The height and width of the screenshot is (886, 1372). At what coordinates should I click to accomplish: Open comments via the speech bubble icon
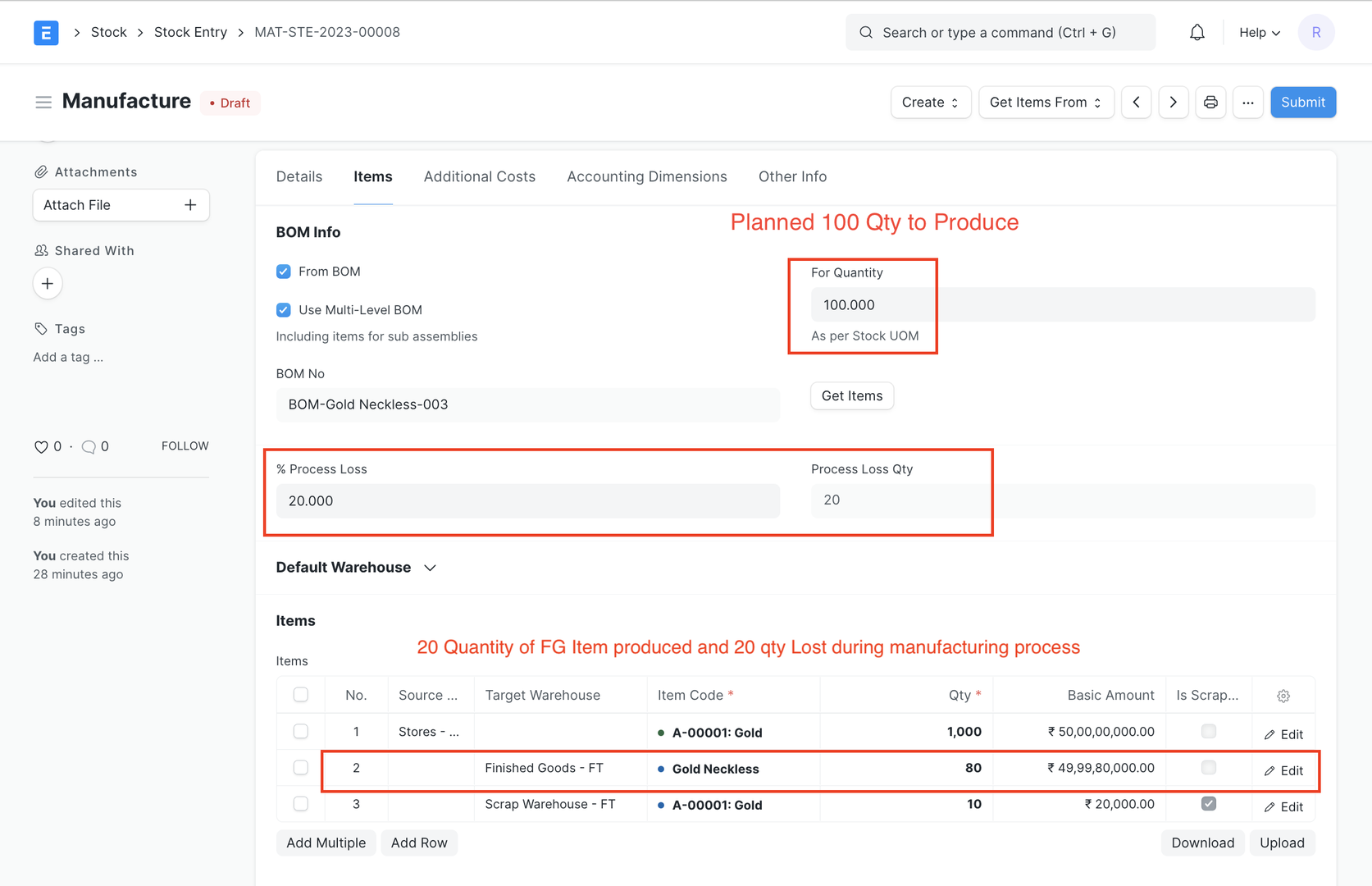[90, 446]
